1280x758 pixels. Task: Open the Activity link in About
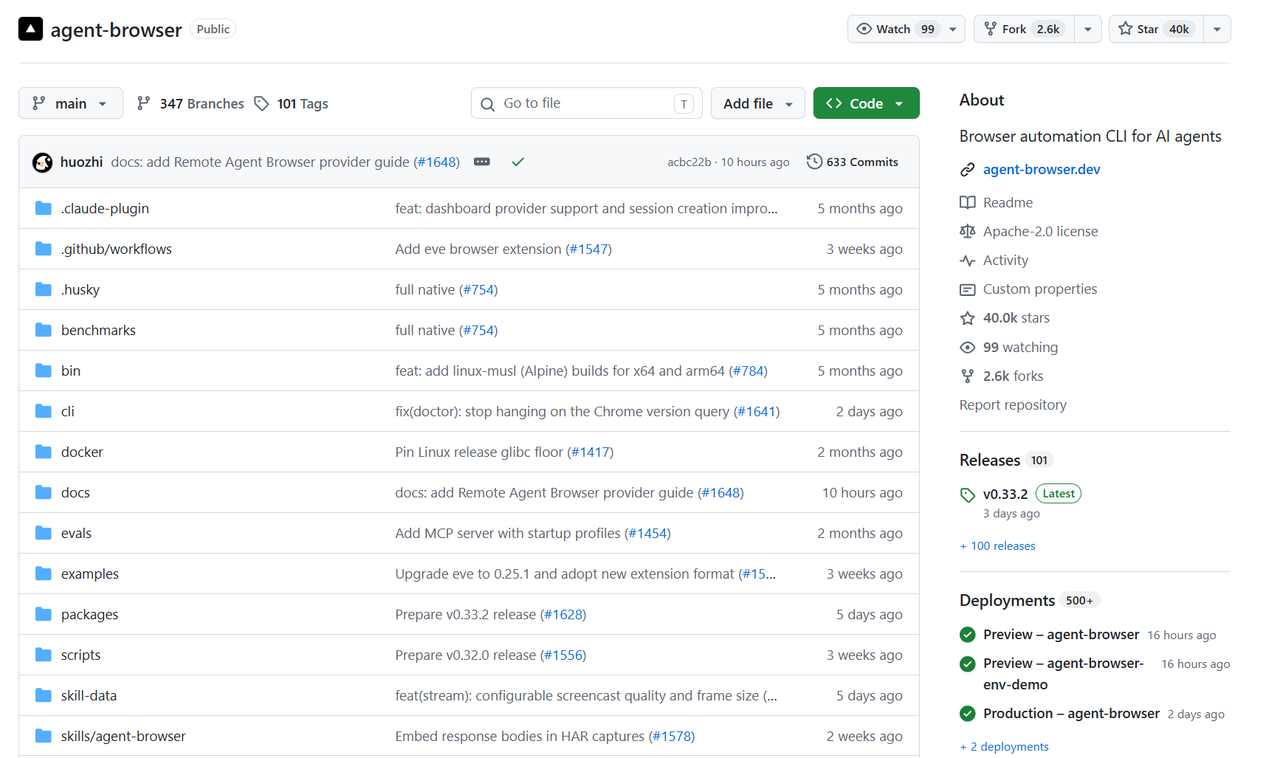tap(1006, 260)
